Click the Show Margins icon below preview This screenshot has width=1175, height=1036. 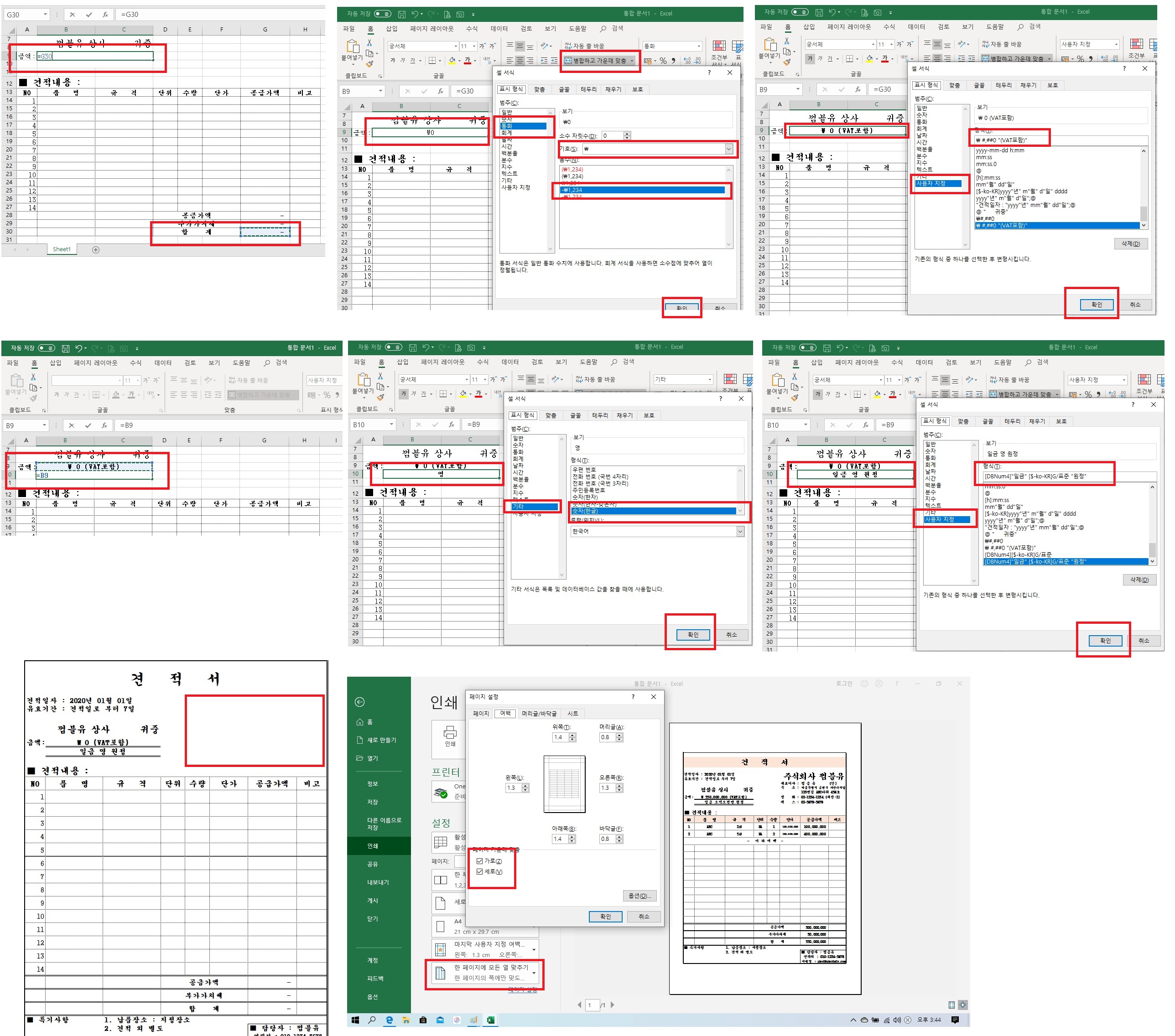tap(951, 1005)
